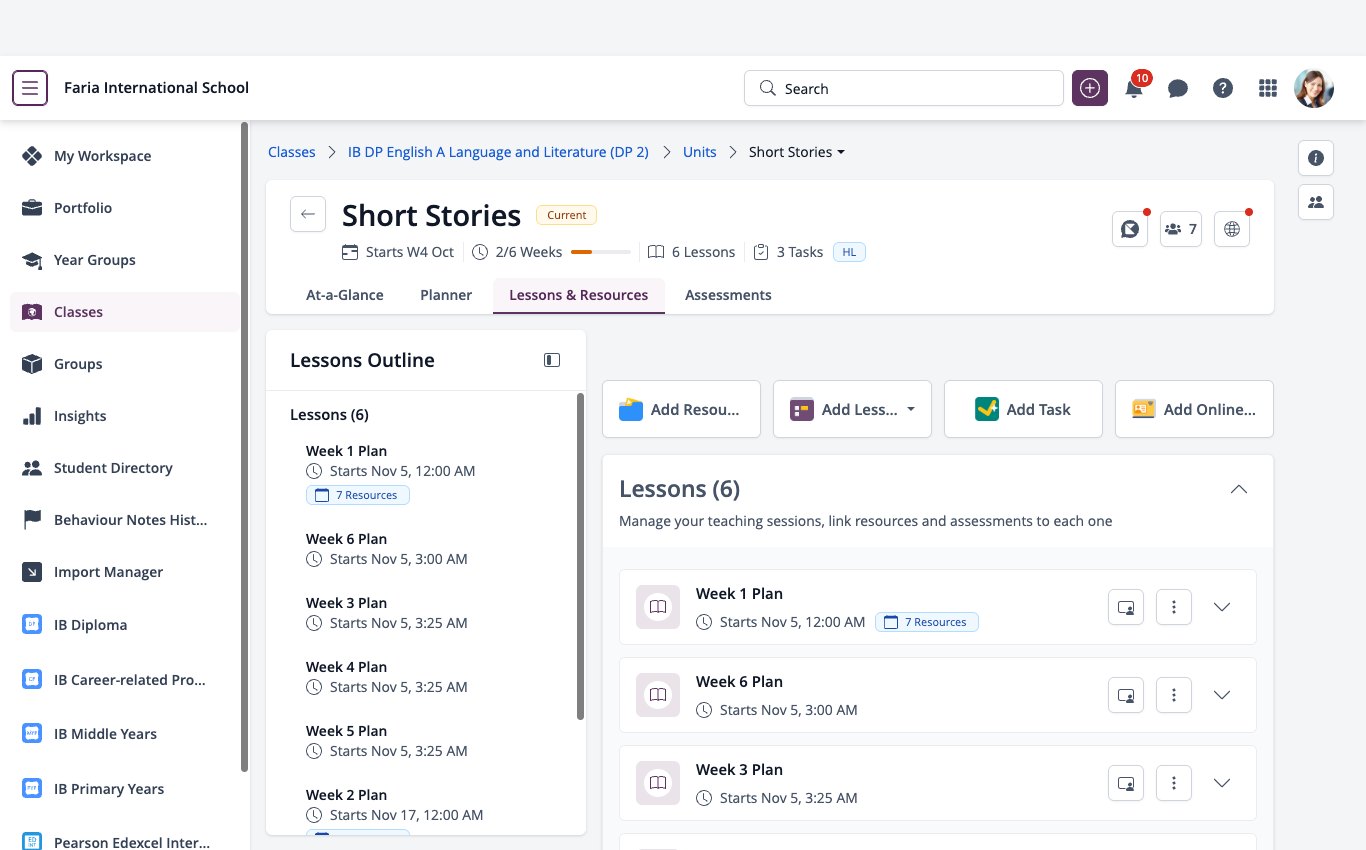Open the Short Stories breadcrumb dropdown
This screenshot has height=850, width=1366.
click(x=797, y=152)
